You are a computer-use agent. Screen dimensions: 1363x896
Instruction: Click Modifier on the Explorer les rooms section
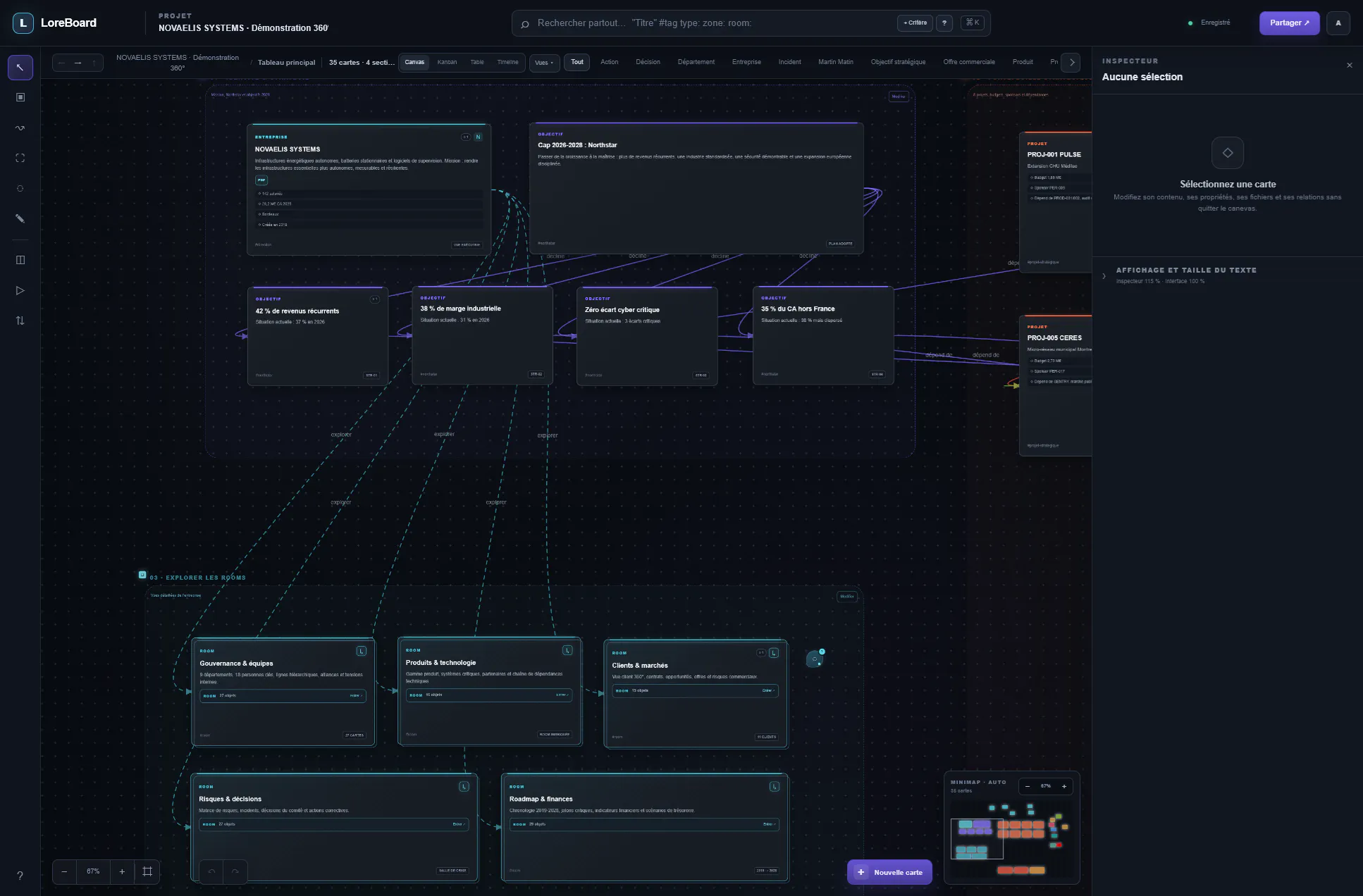pos(847,597)
